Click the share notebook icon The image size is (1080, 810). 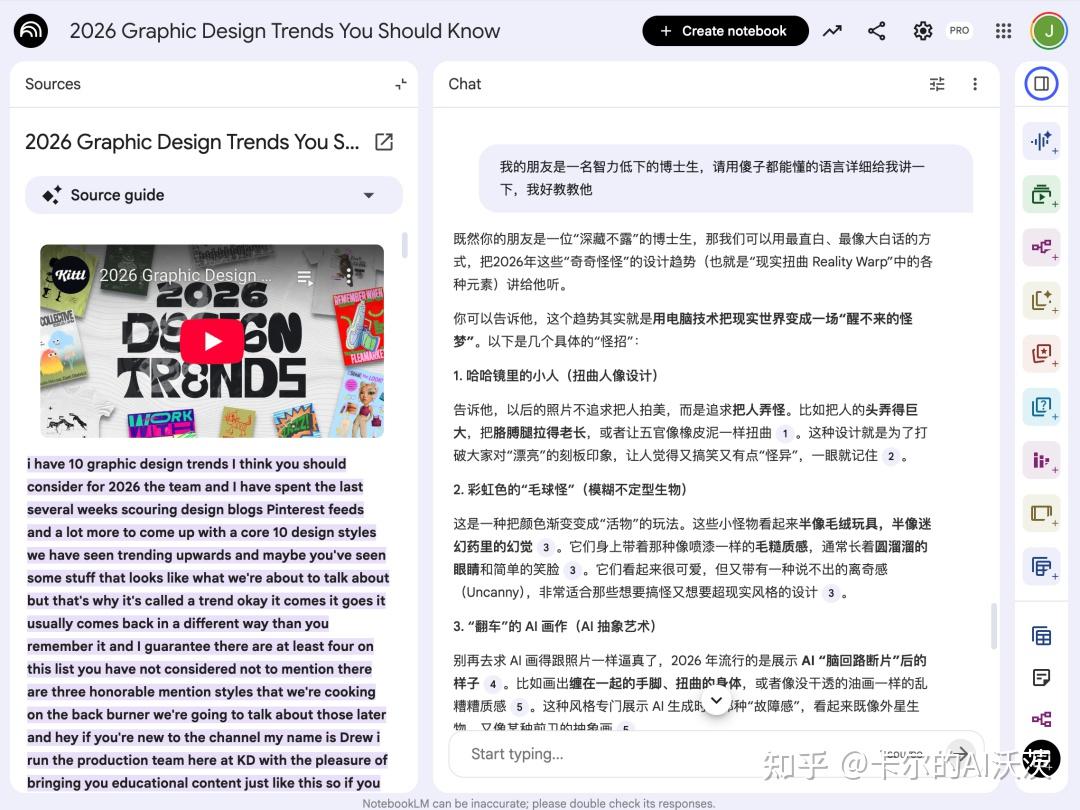[877, 31]
